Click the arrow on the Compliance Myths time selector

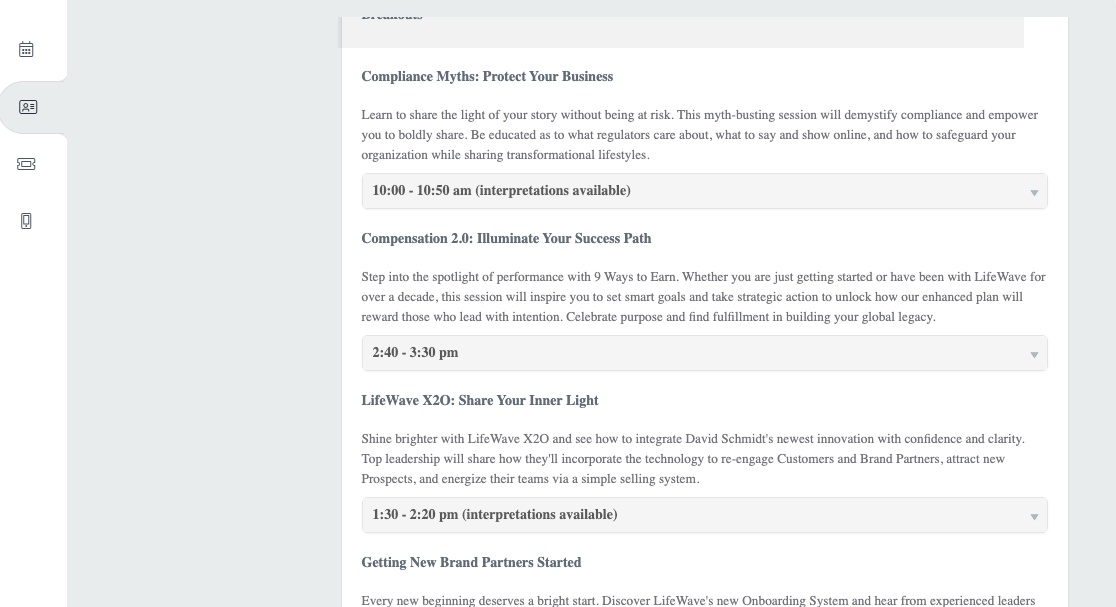coord(1034,192)
